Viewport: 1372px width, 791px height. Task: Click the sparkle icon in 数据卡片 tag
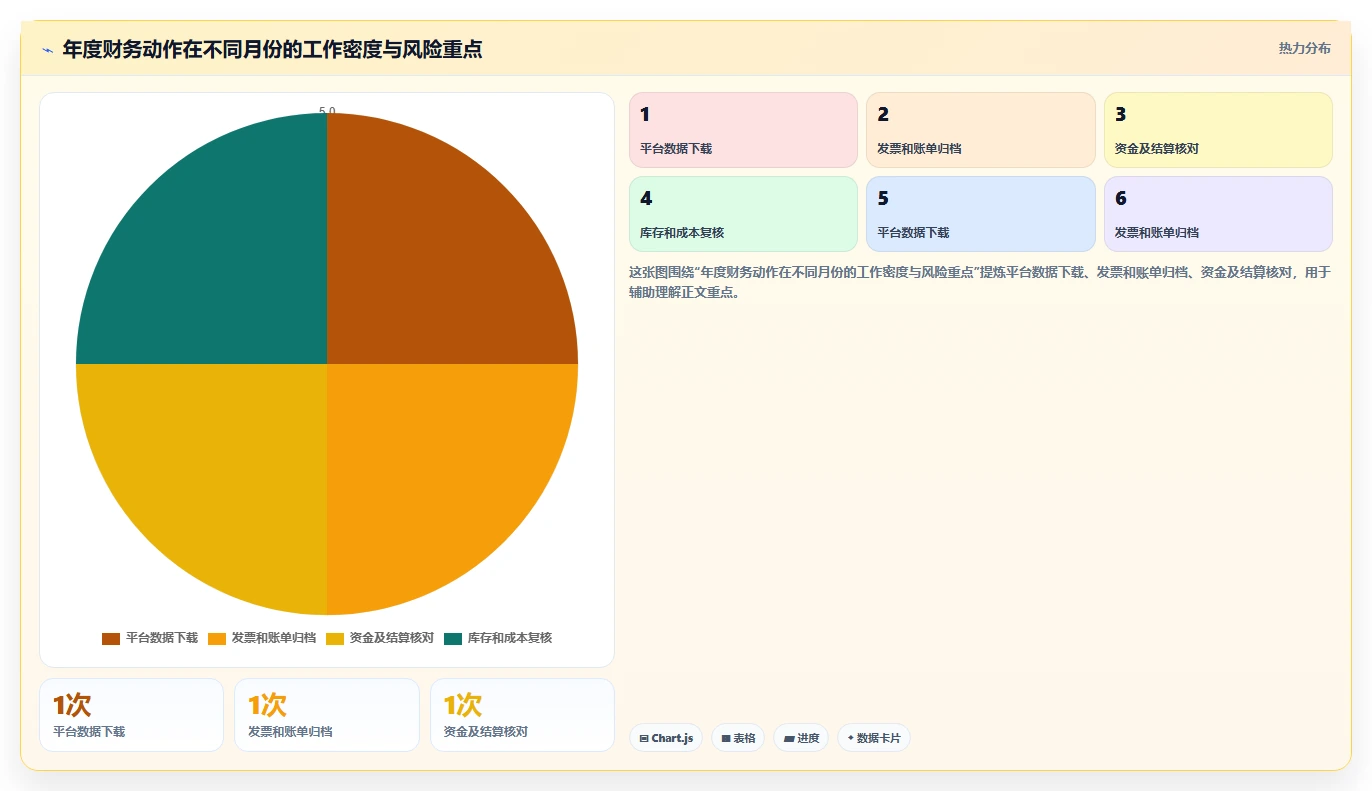[851, 738]
